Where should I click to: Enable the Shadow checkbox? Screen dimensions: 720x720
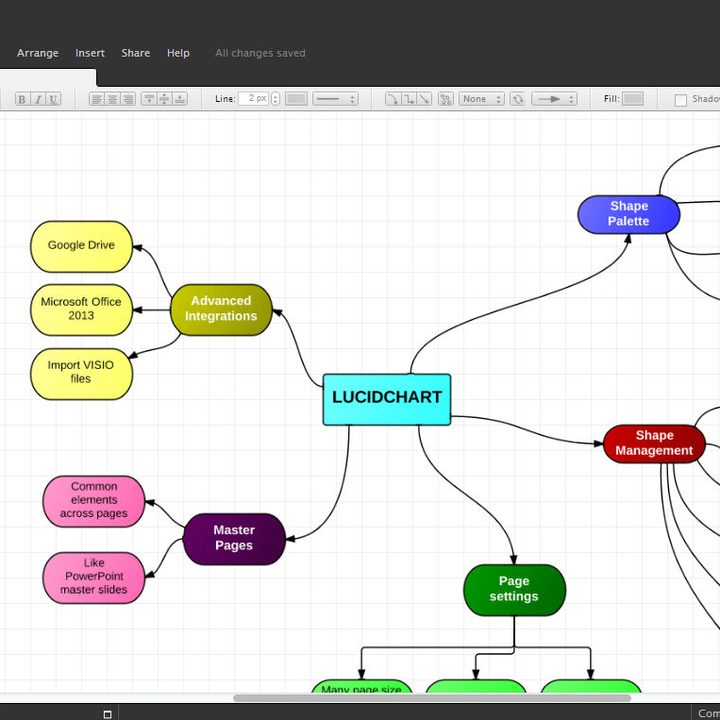(681, 100)
